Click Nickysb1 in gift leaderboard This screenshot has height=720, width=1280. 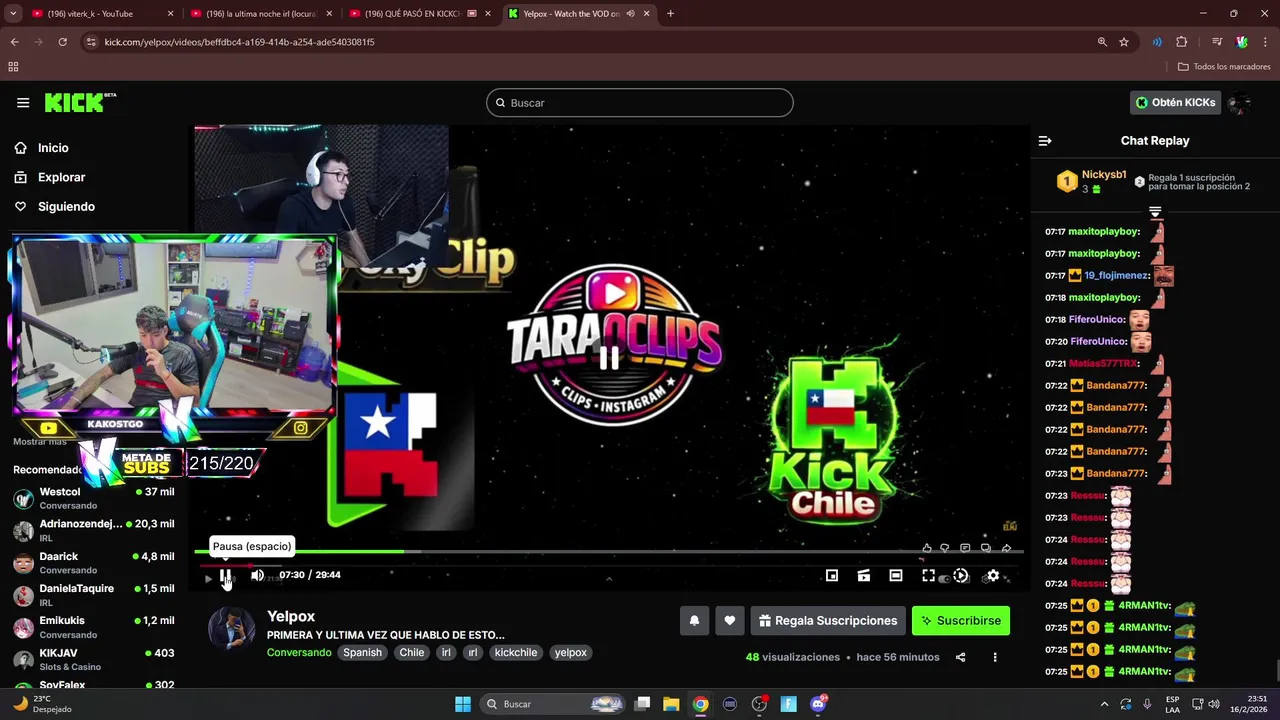tap(1104, 175)
